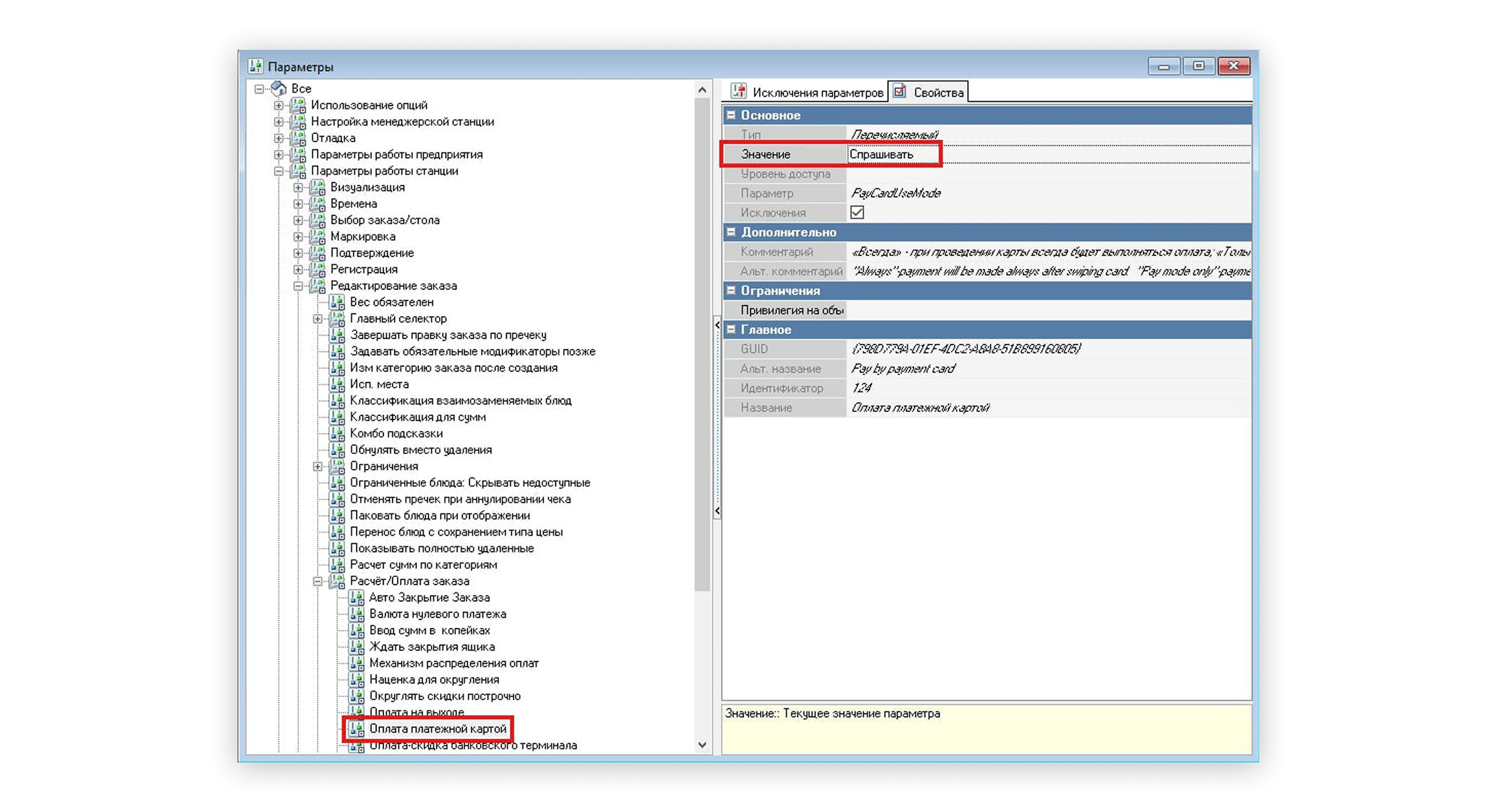Click the icon beside Механизм распределения оплат
Screen dimensions: 1497x812
(x=356, y=663)
